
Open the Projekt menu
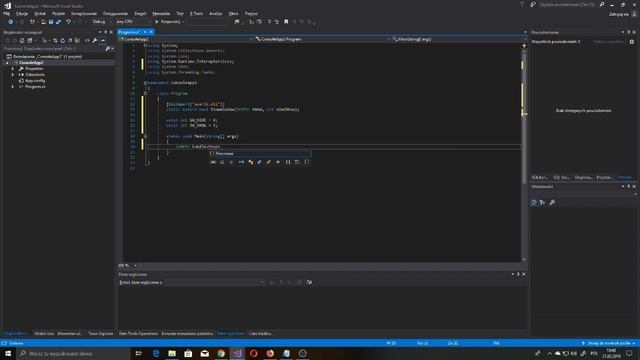pos(58,13)
